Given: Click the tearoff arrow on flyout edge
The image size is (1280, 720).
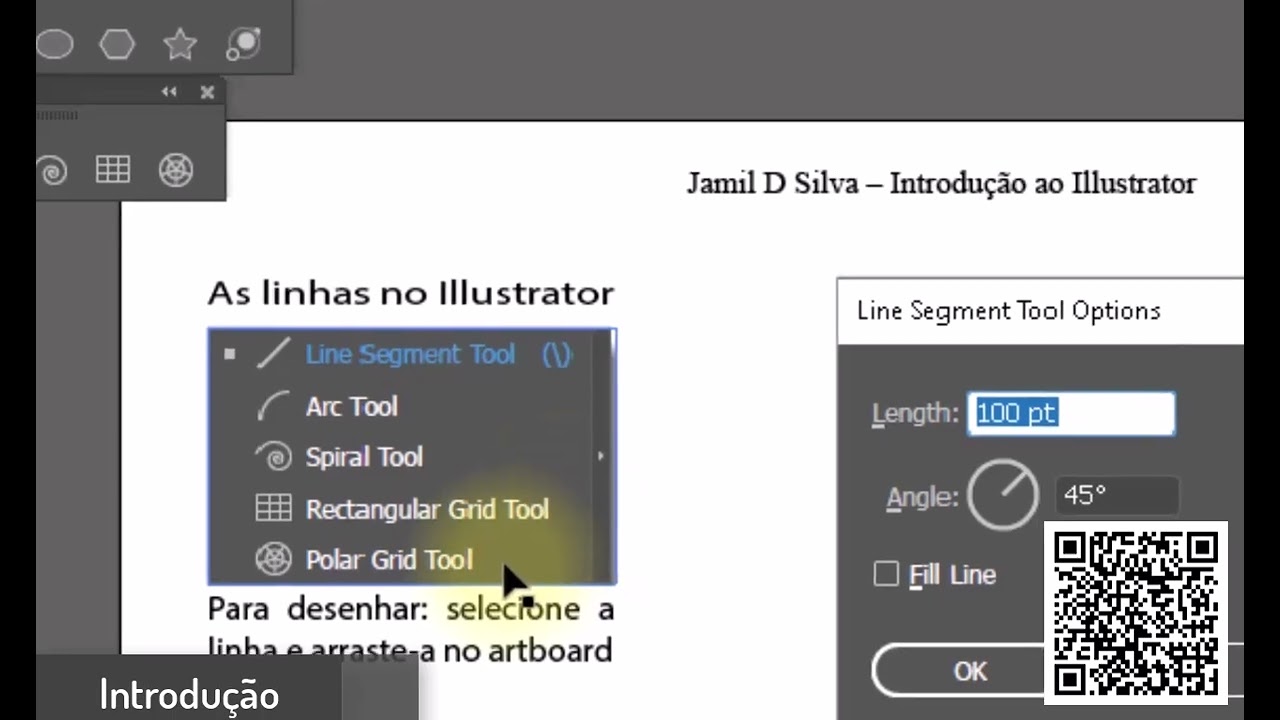Looking at the screenshot, I should tap(601, 456).
